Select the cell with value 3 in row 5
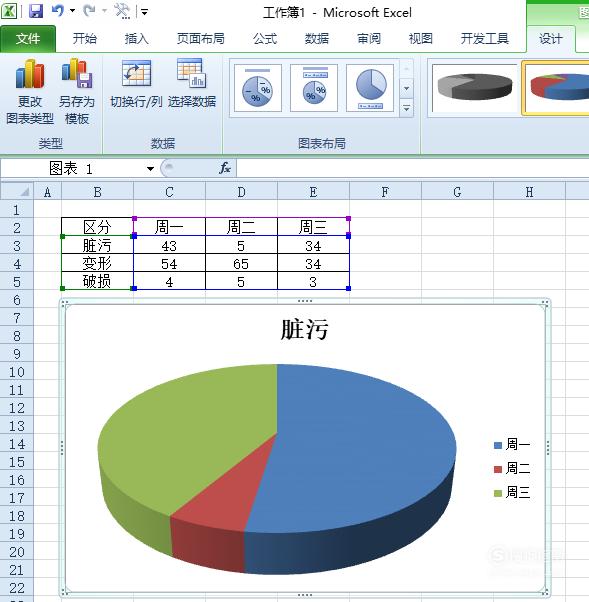Screen dimensions: 589x602 313,281
